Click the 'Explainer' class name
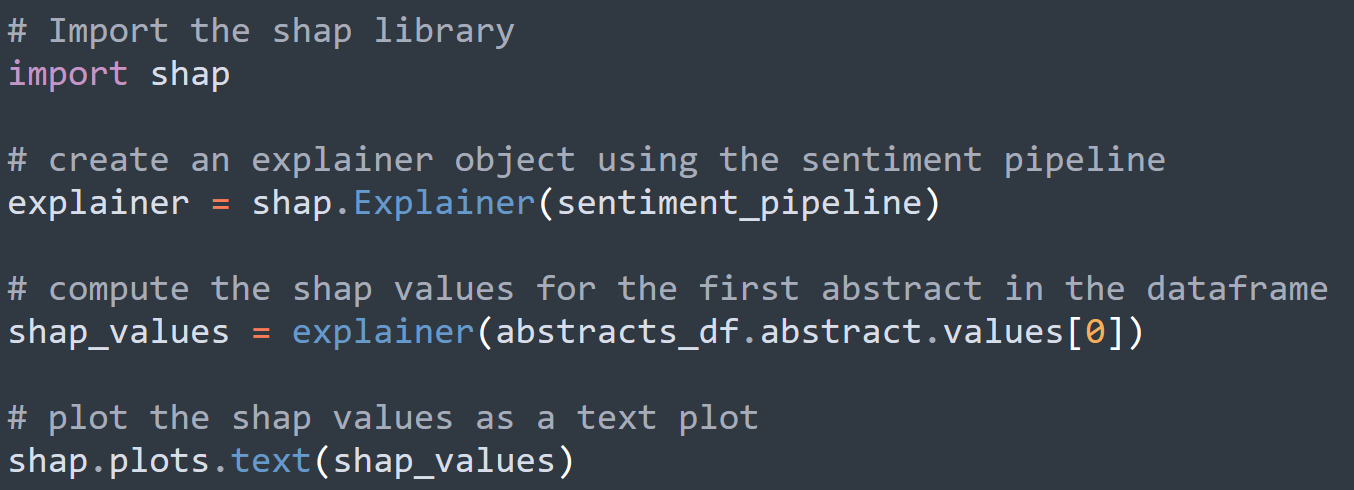 (x=444, y=204)
